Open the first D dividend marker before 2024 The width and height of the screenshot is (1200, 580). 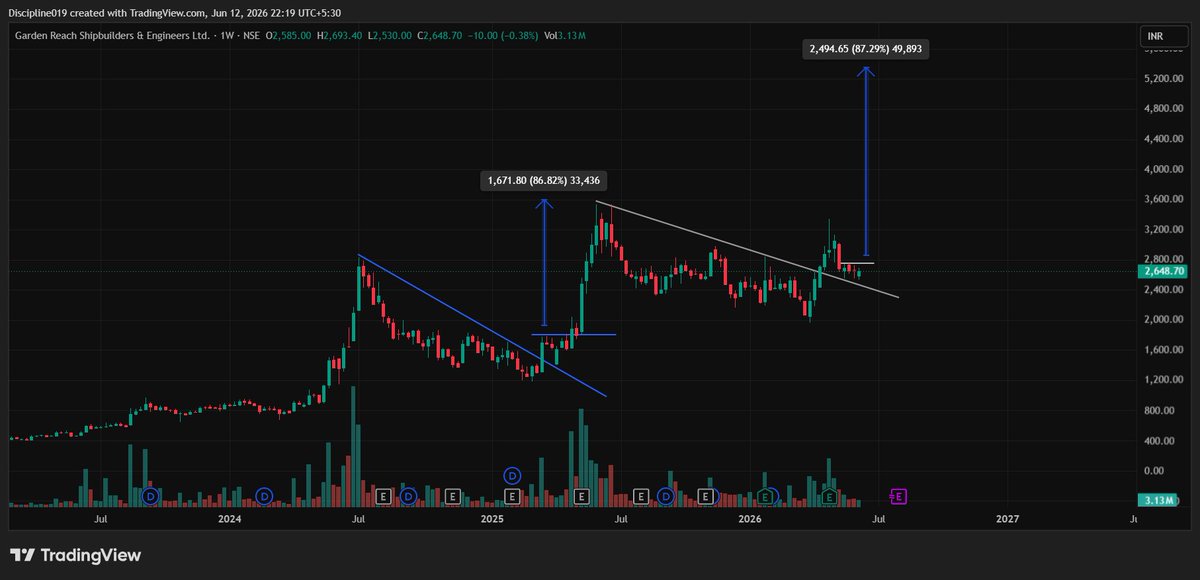tap(151, 496)
